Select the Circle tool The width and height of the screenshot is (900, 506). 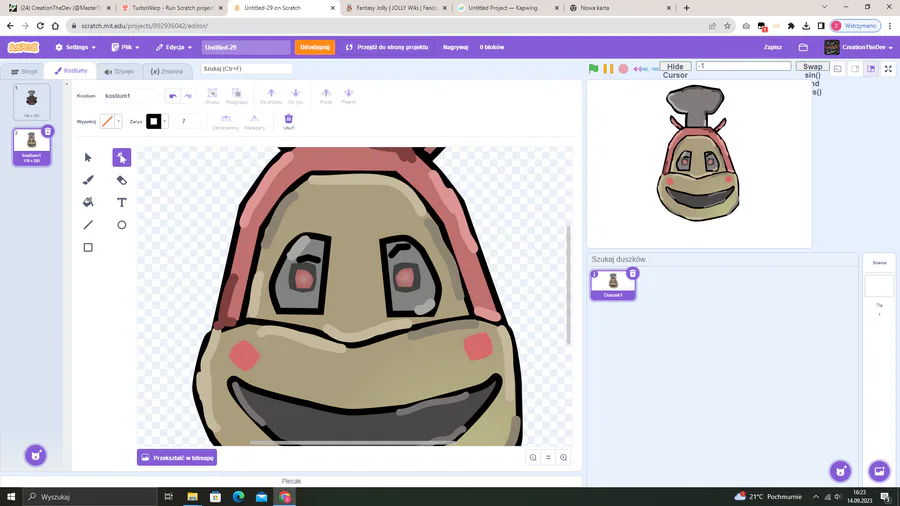point(122,225)
